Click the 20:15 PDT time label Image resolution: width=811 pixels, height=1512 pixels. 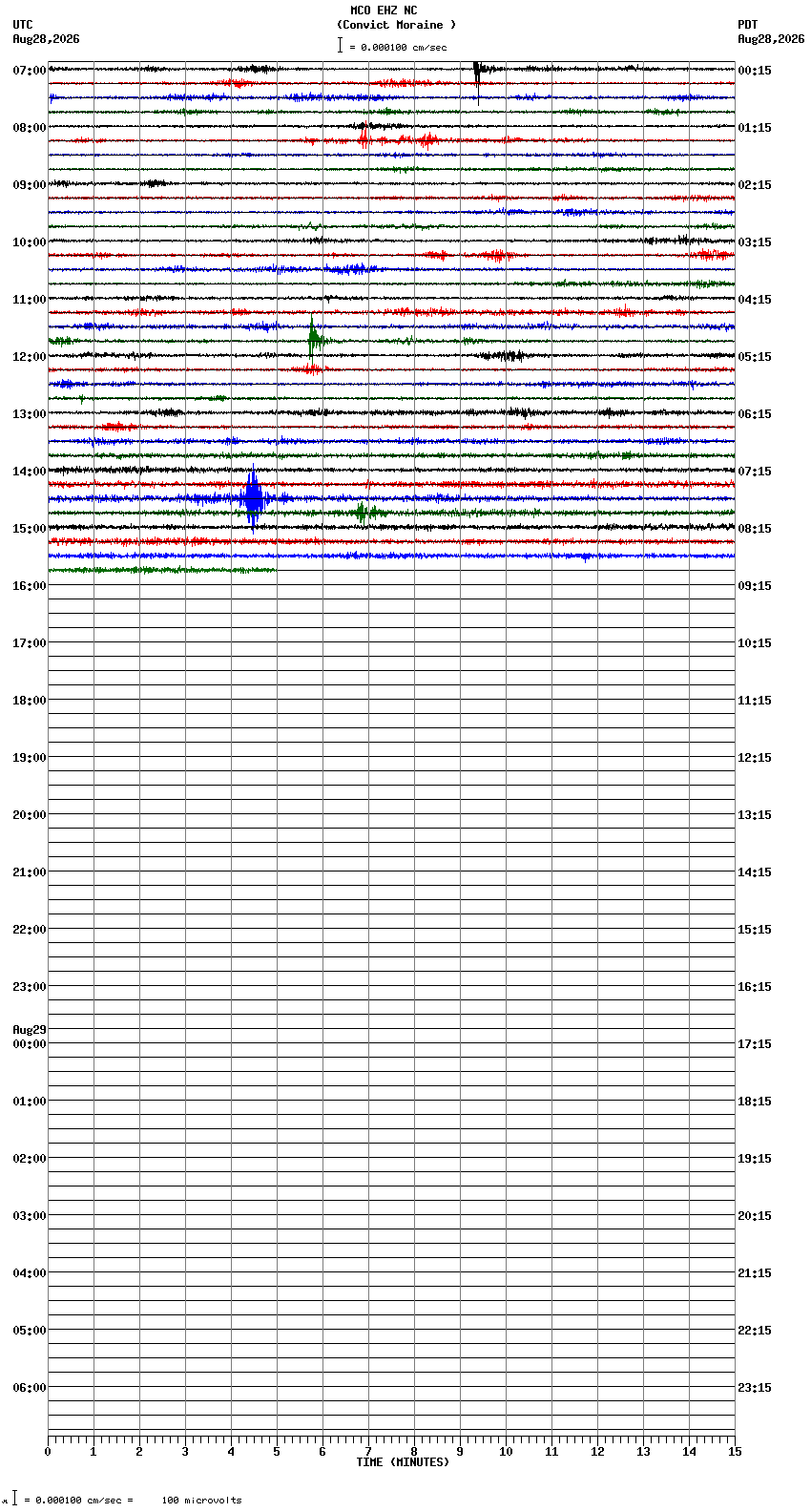click(755, 1215)
